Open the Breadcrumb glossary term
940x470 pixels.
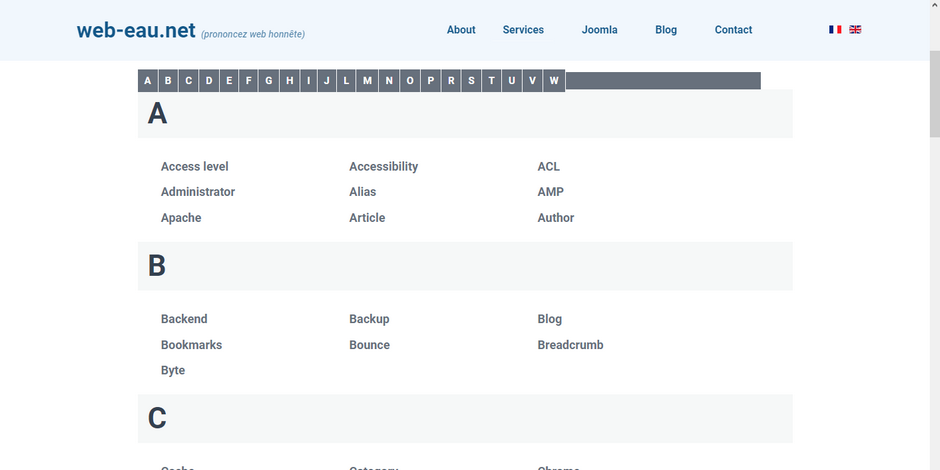(570, 345)
